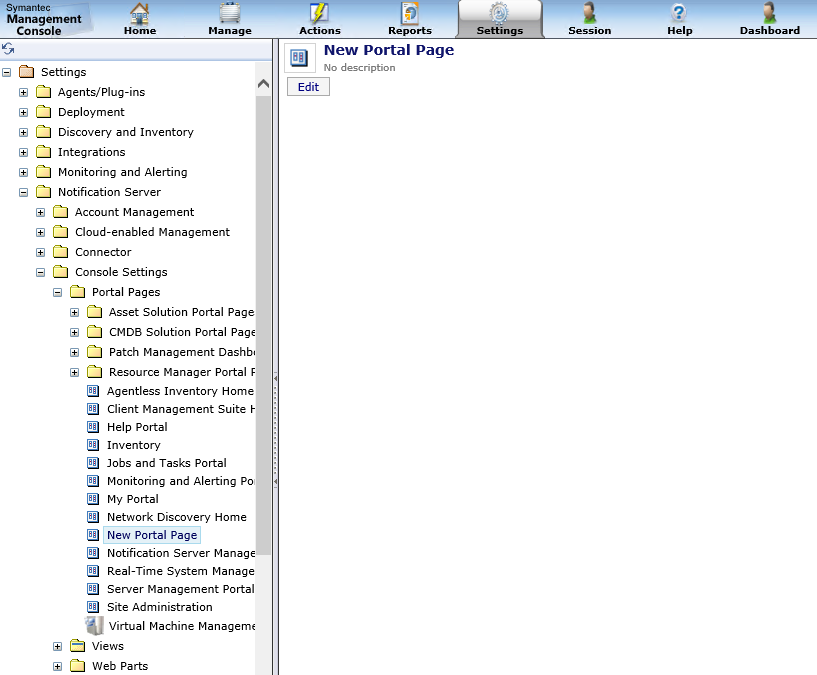Expand the Agents/Plug-ins folder
The image size is (817, 675).
point(24,92)
